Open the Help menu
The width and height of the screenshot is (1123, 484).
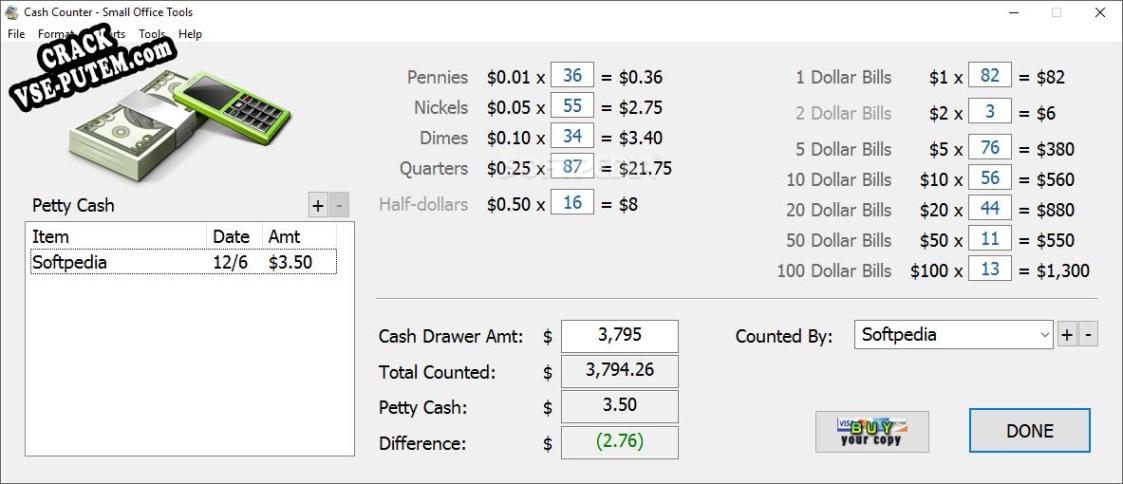190,34
